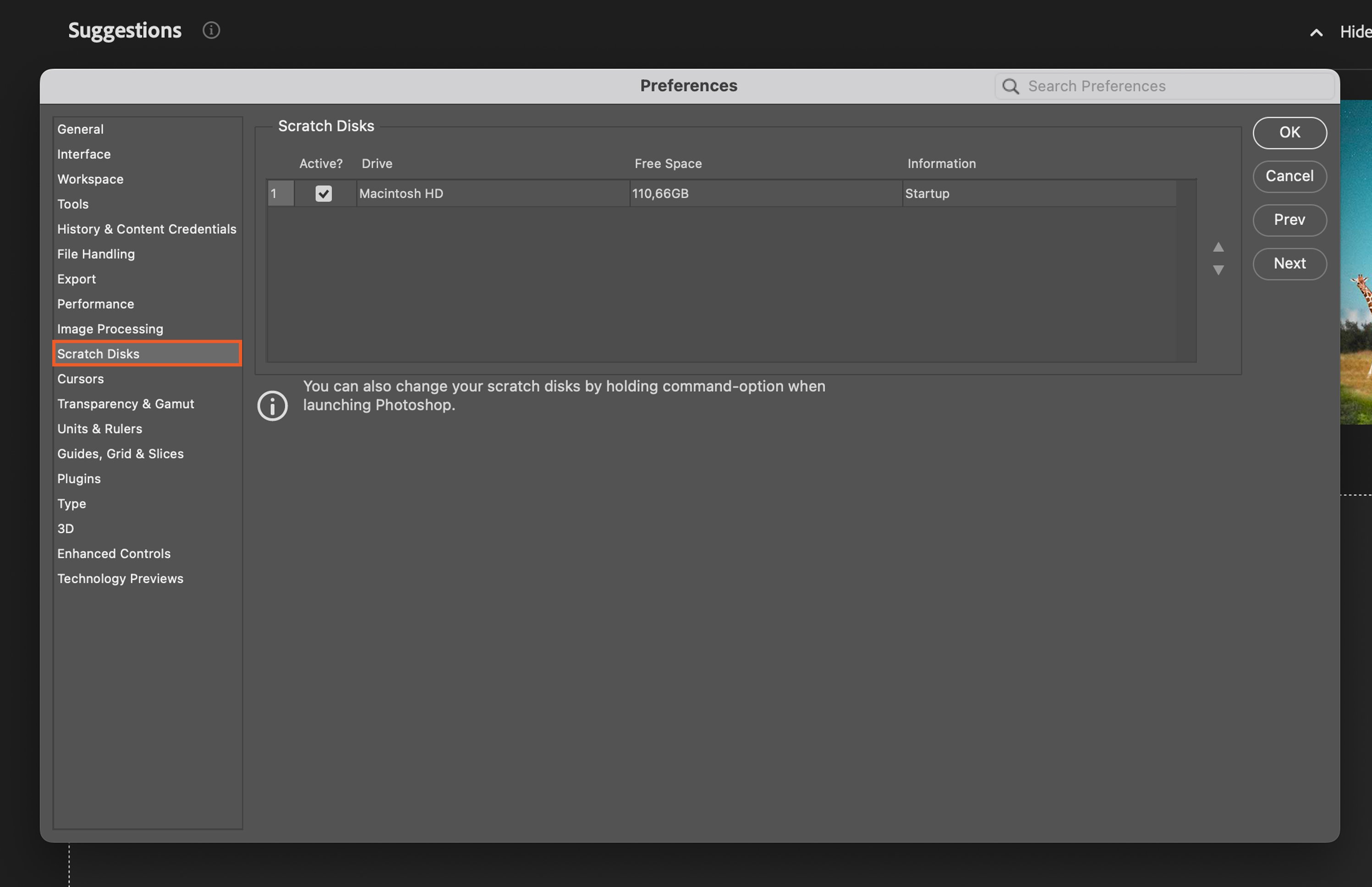1372x887 pixels.
Task: Go to previous preferences section with Prev
Action: click(x=1289, y=220)
